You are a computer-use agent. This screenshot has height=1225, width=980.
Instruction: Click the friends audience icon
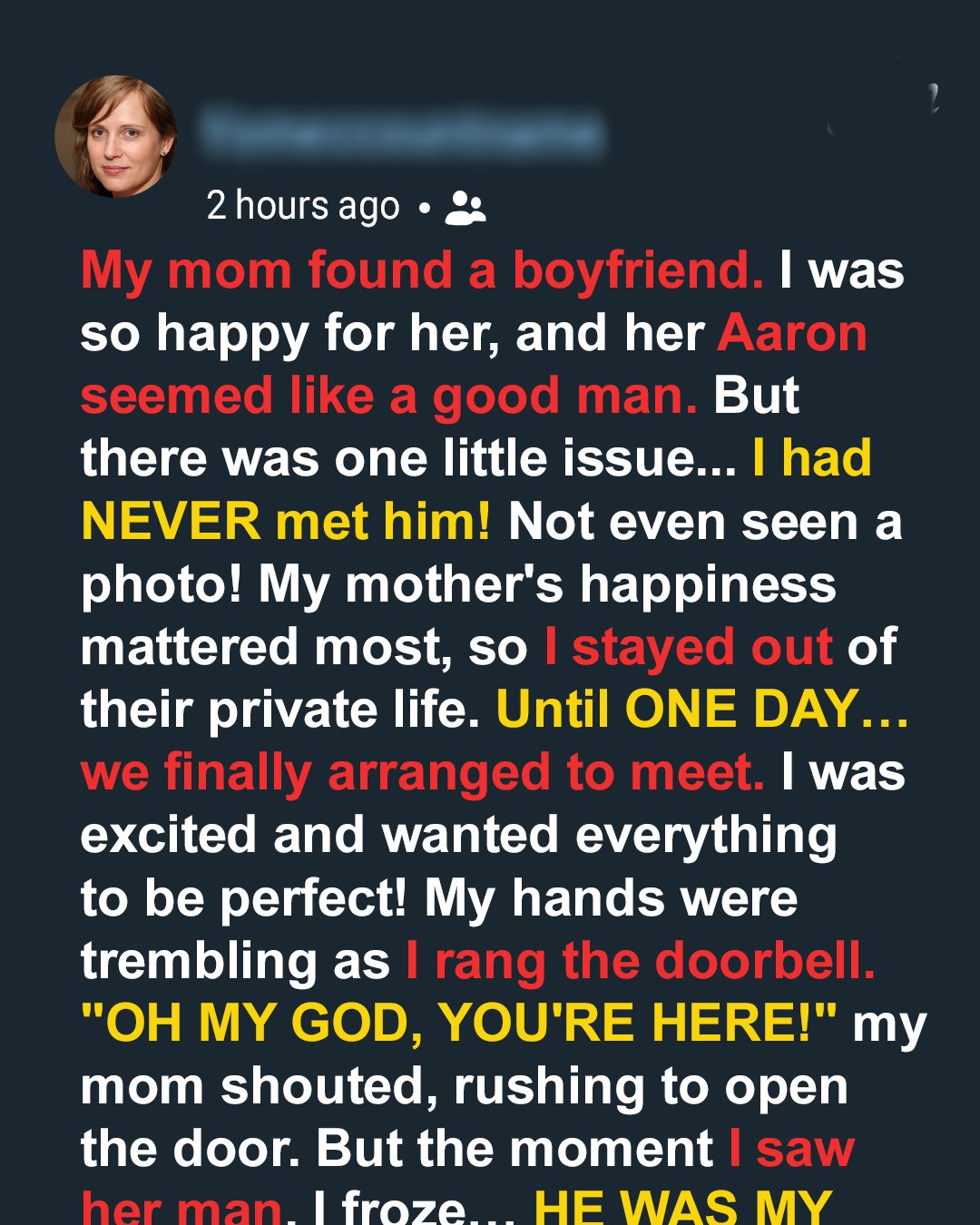click(x=465, y=208)
